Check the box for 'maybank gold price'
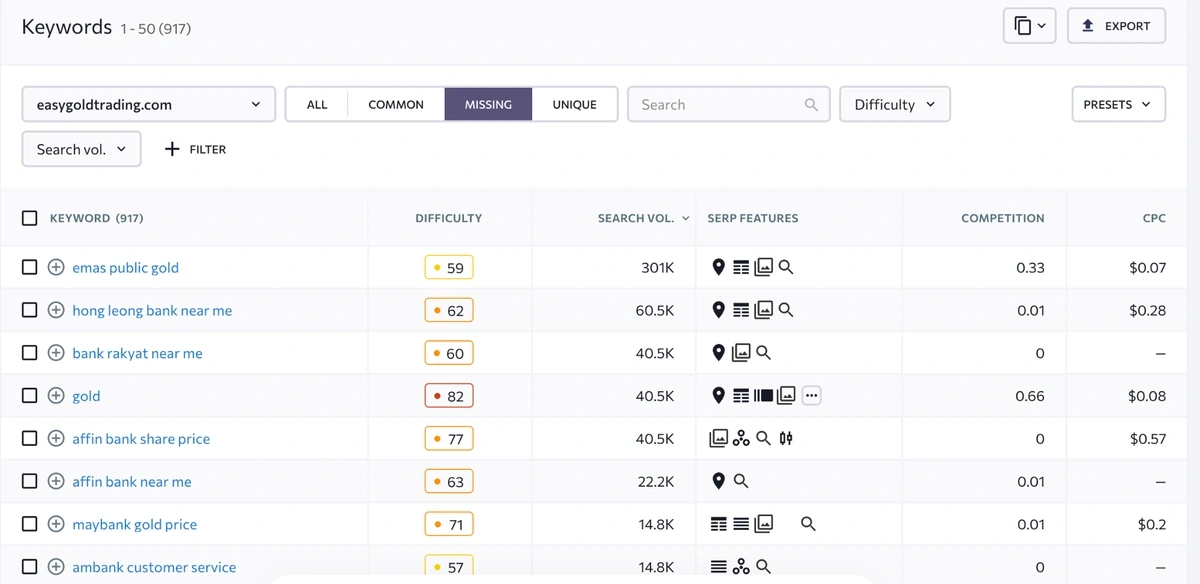 pyautogui.click(x=30, y=524)
